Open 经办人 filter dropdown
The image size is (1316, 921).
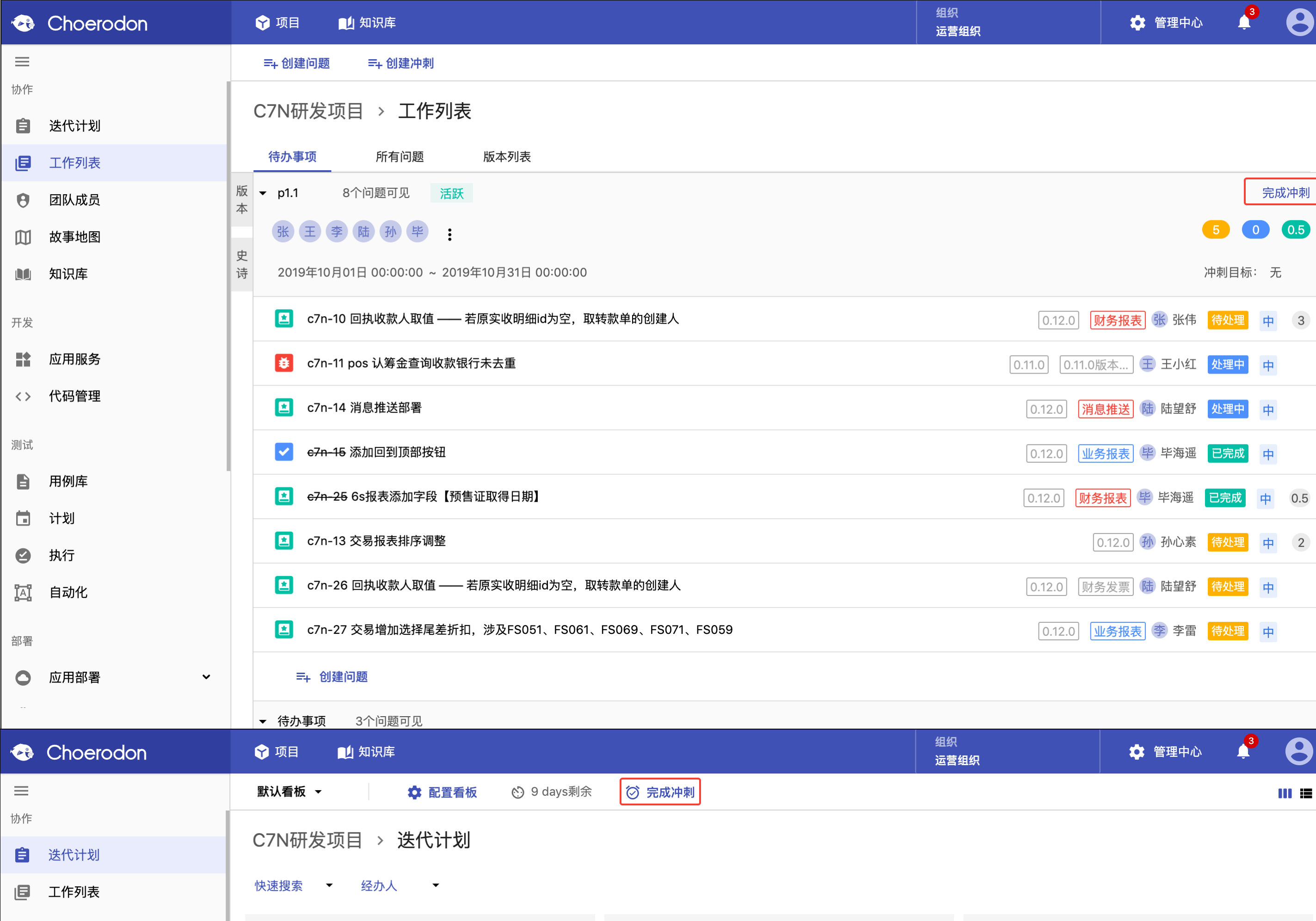pos(400,885)
